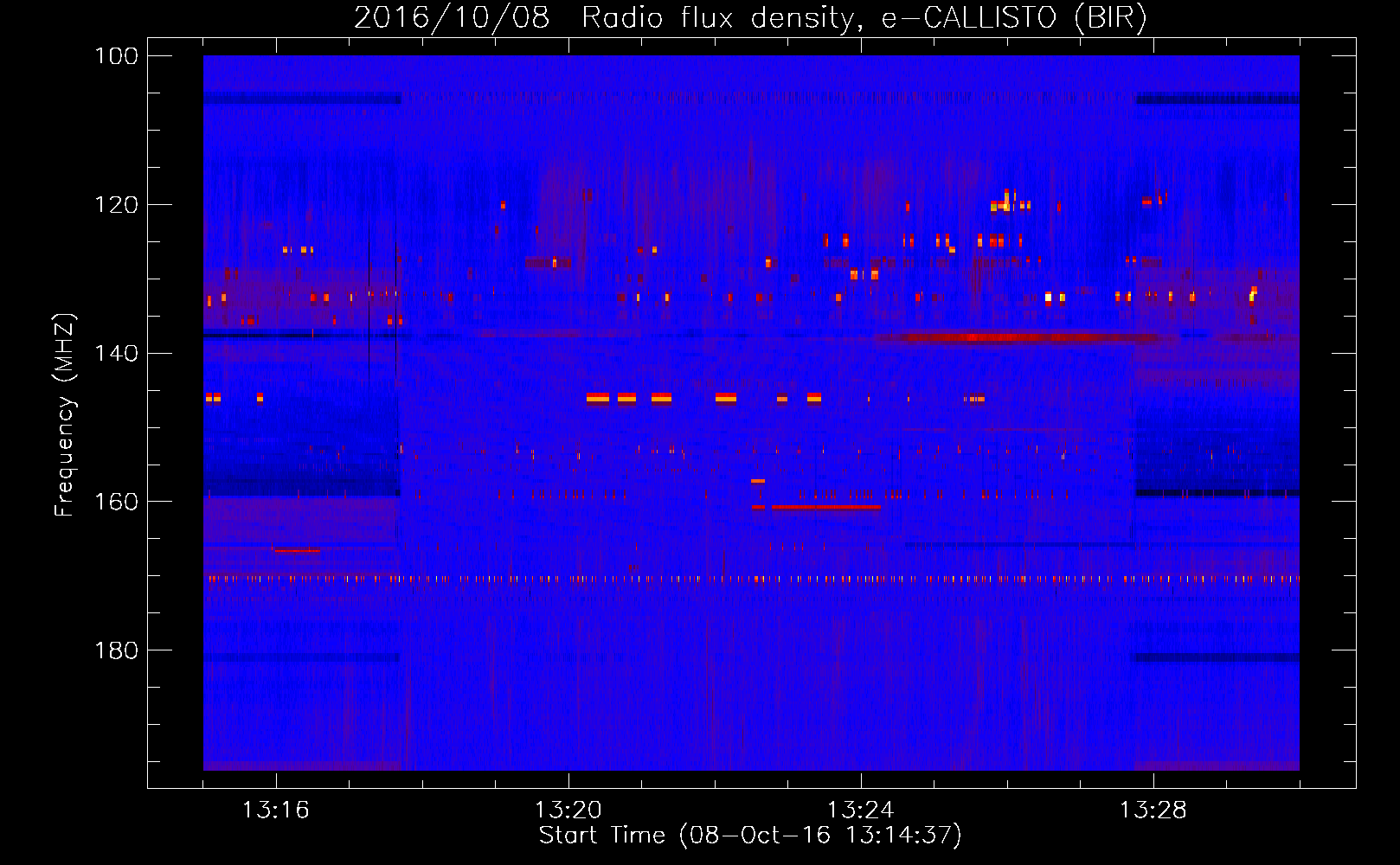Click the plot title "2016/10/08 Radio flux density, e-CALLISTO (BIR)"
The height and width of the screenshot is (865, 1400).
750,17
